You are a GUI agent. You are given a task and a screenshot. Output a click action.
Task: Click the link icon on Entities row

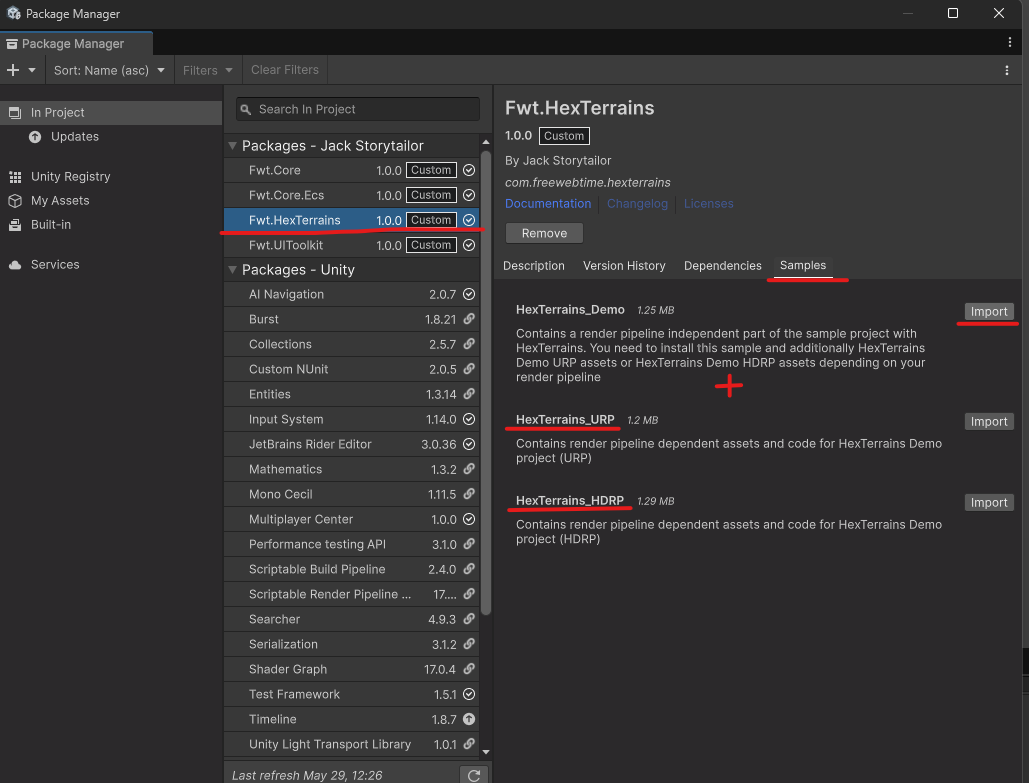469,394
